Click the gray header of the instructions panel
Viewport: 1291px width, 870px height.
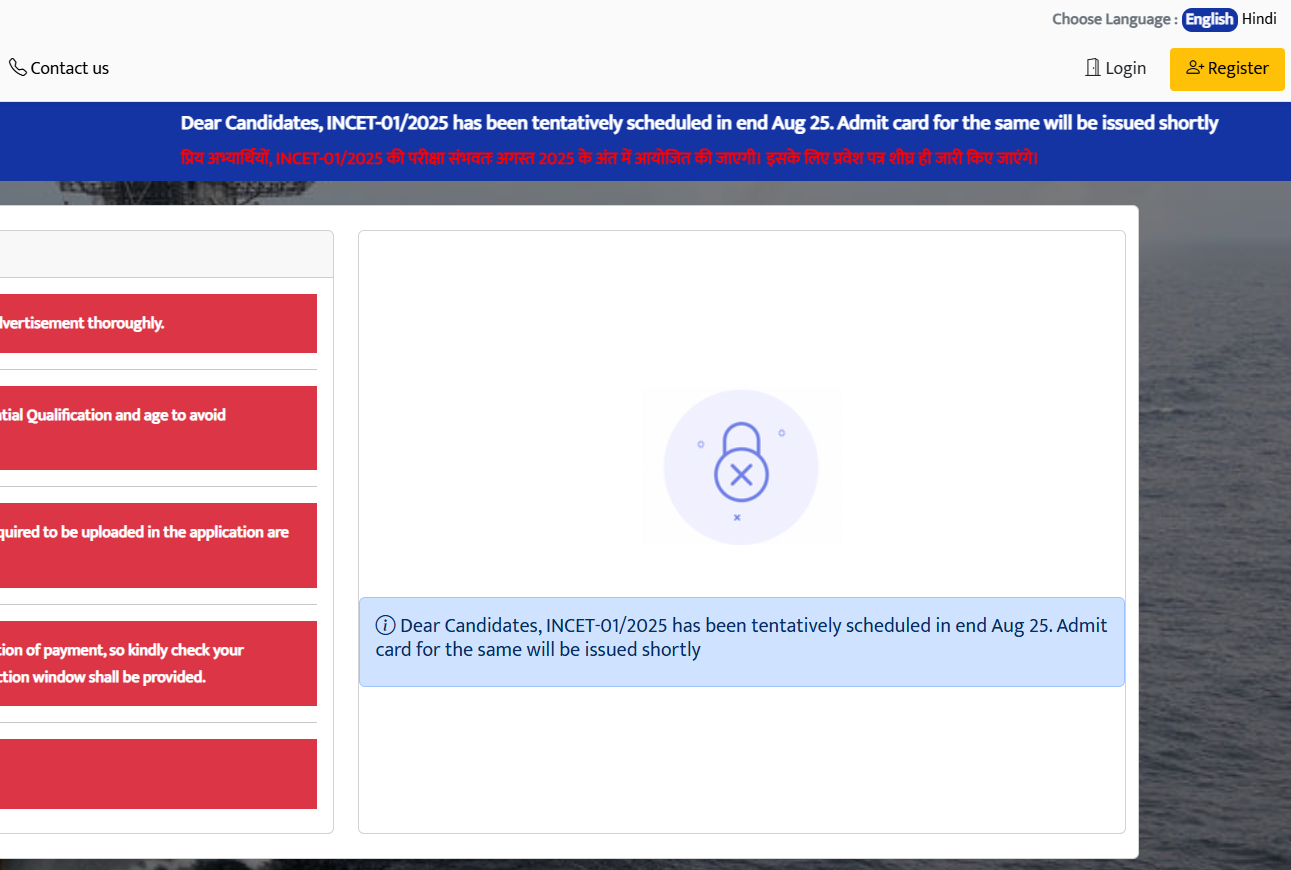coord(165,254)
